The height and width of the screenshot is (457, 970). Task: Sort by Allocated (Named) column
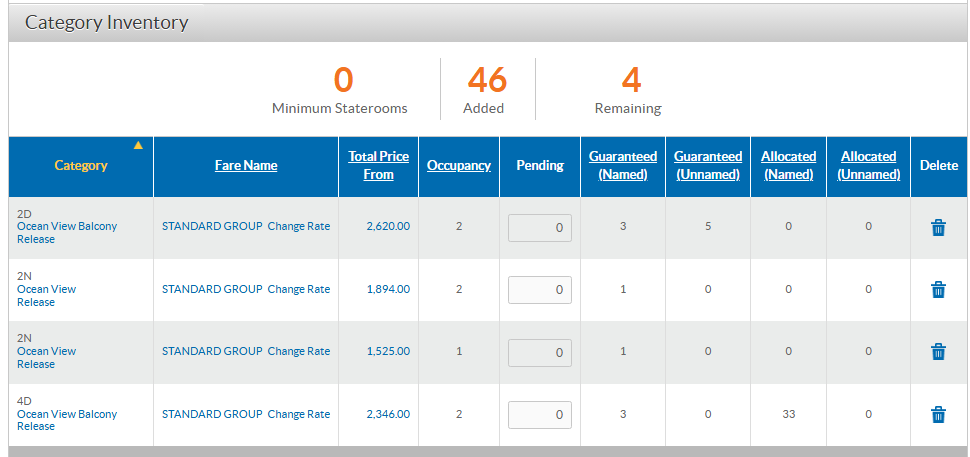pos(788,165)
